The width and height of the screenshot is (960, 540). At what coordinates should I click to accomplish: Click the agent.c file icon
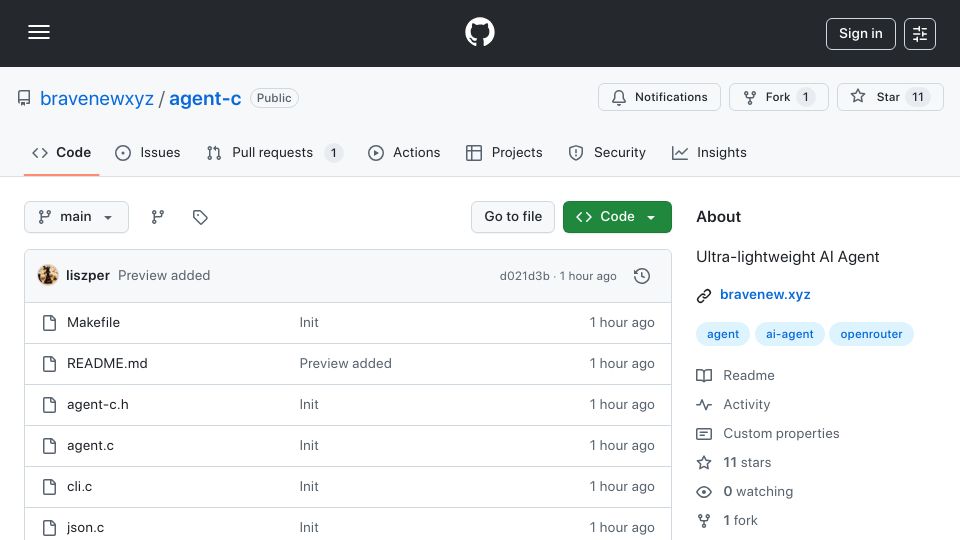[50, 446]
